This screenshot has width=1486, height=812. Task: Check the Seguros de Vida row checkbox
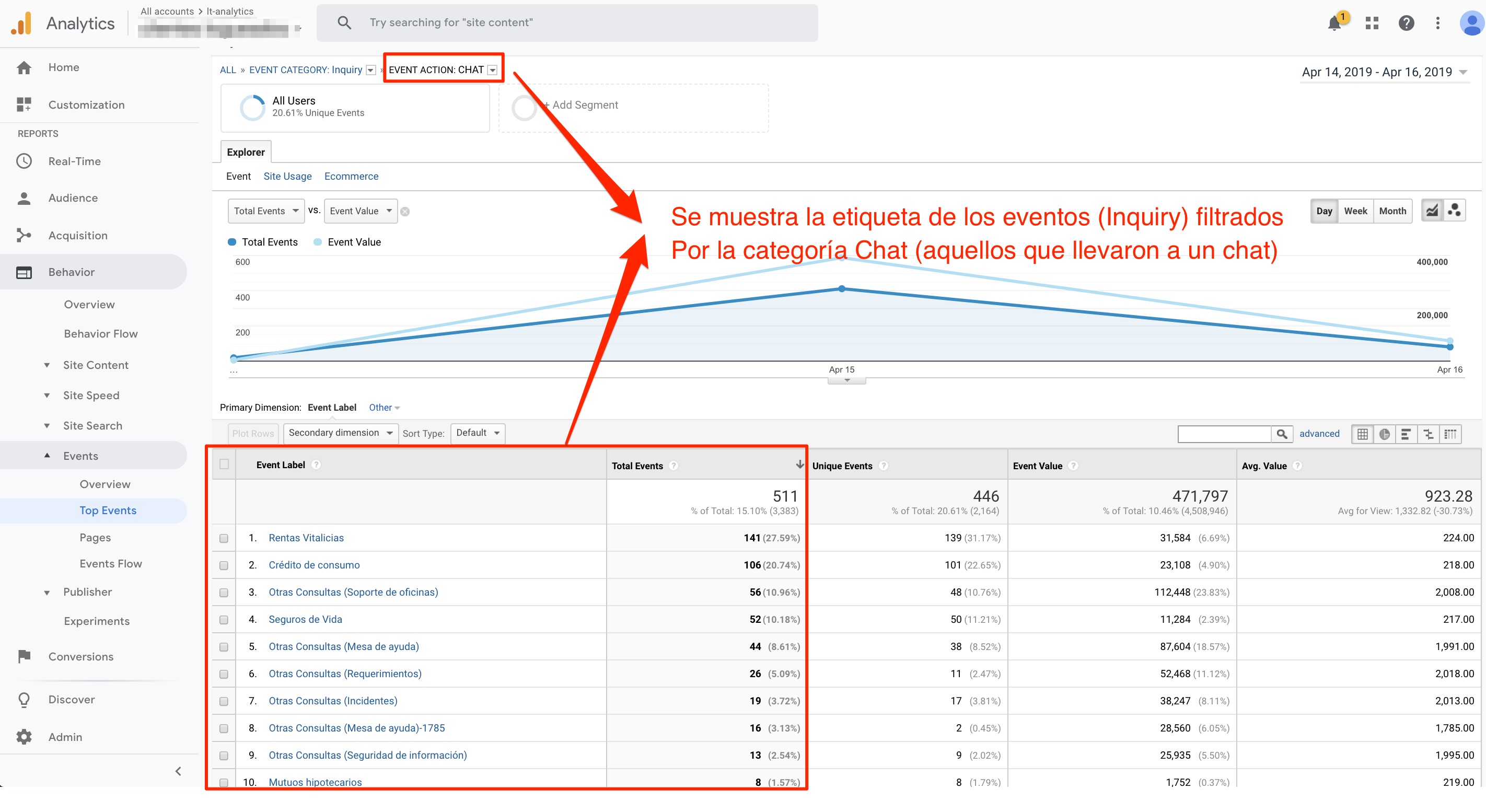click(224, 619)
